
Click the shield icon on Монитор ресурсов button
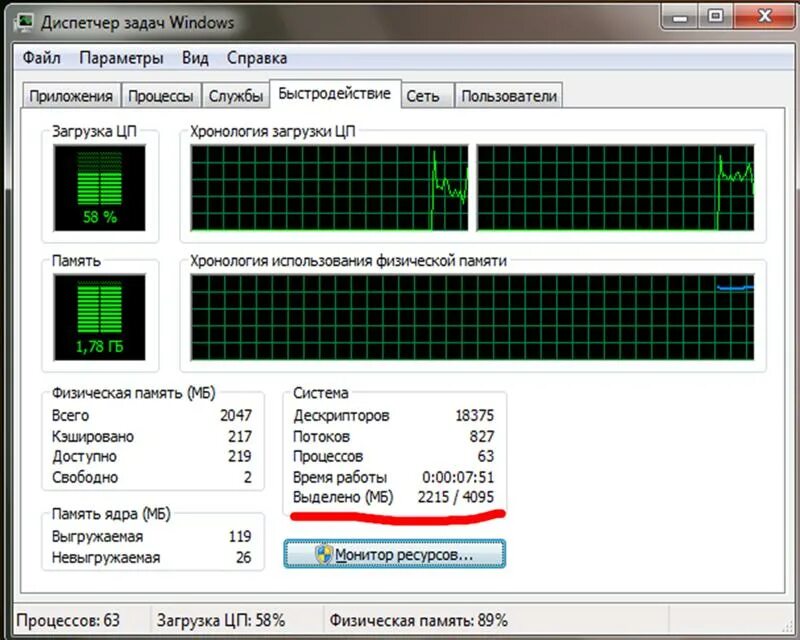[x=323, y=554]
